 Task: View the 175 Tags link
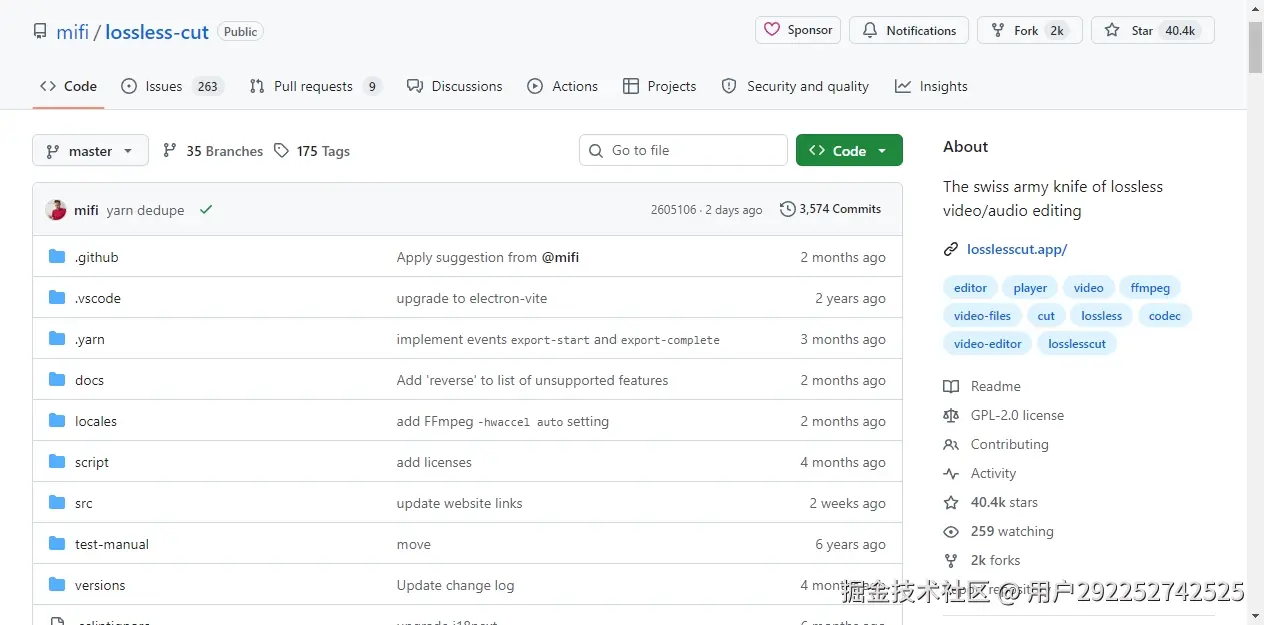tap(312, 151)
